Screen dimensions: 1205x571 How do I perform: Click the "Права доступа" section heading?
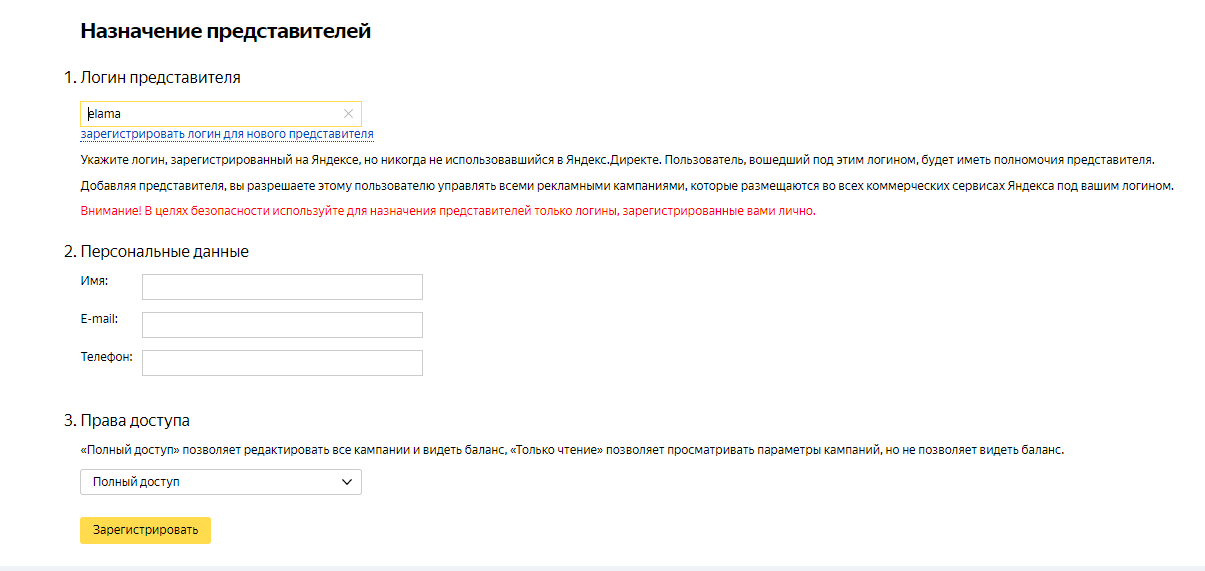pos(135,420)
